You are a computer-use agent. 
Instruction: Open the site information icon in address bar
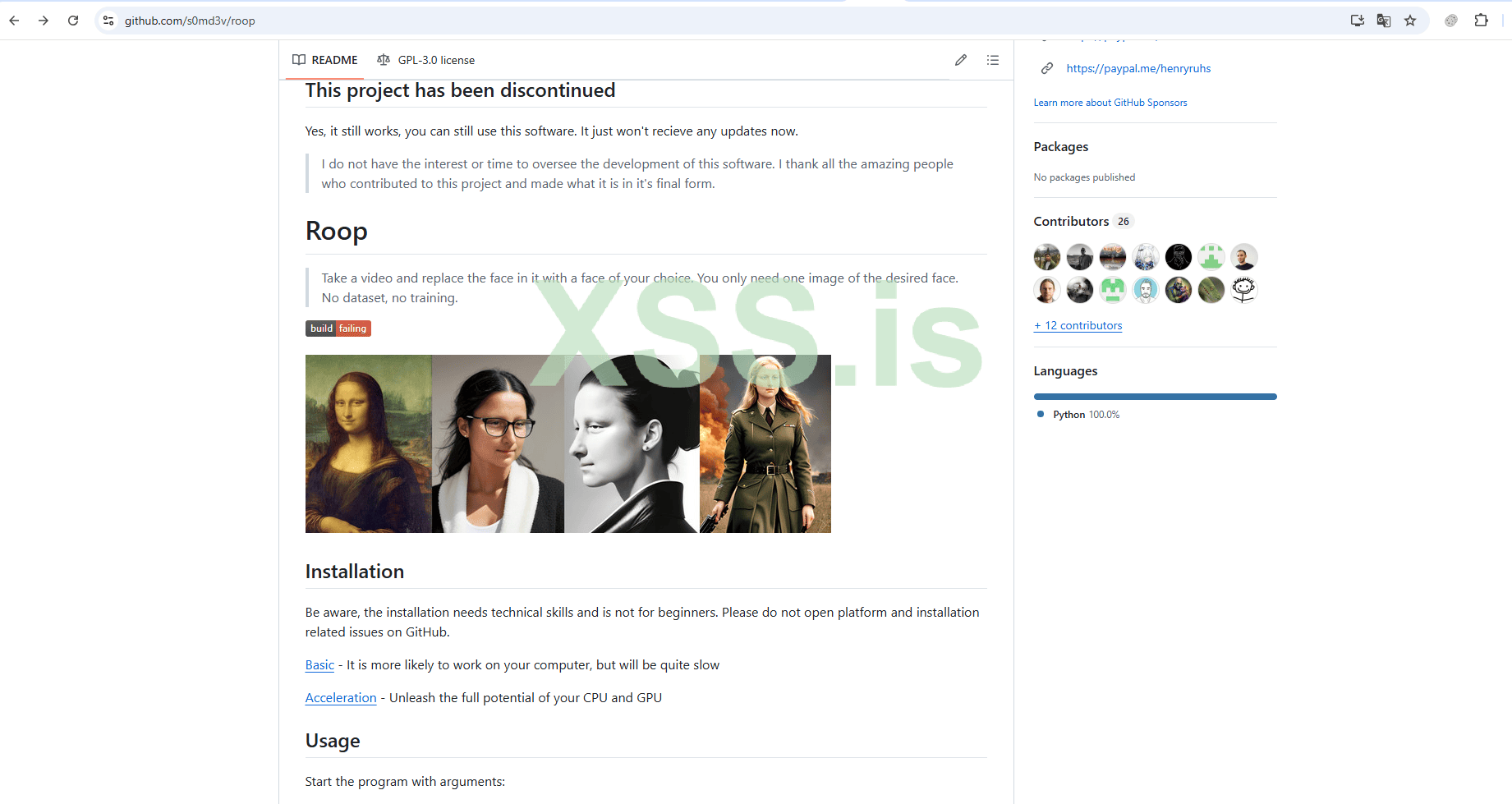(x=108, y=21)
